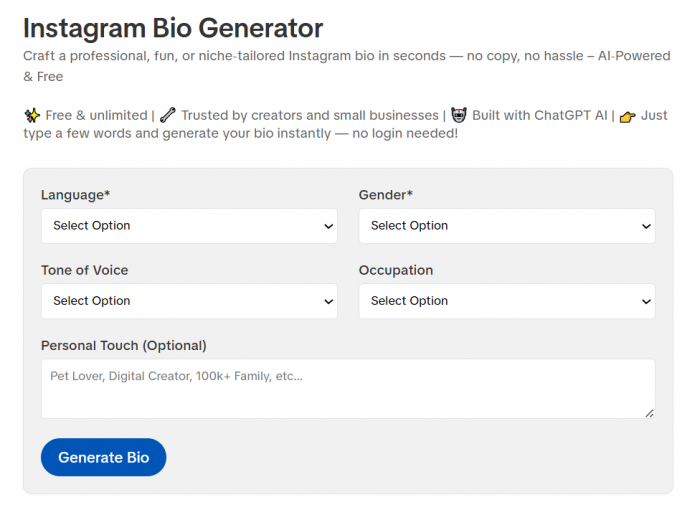The image size is (700, 515).
Task: Focus the Personal Touch text area
Action: pos(348,389)
